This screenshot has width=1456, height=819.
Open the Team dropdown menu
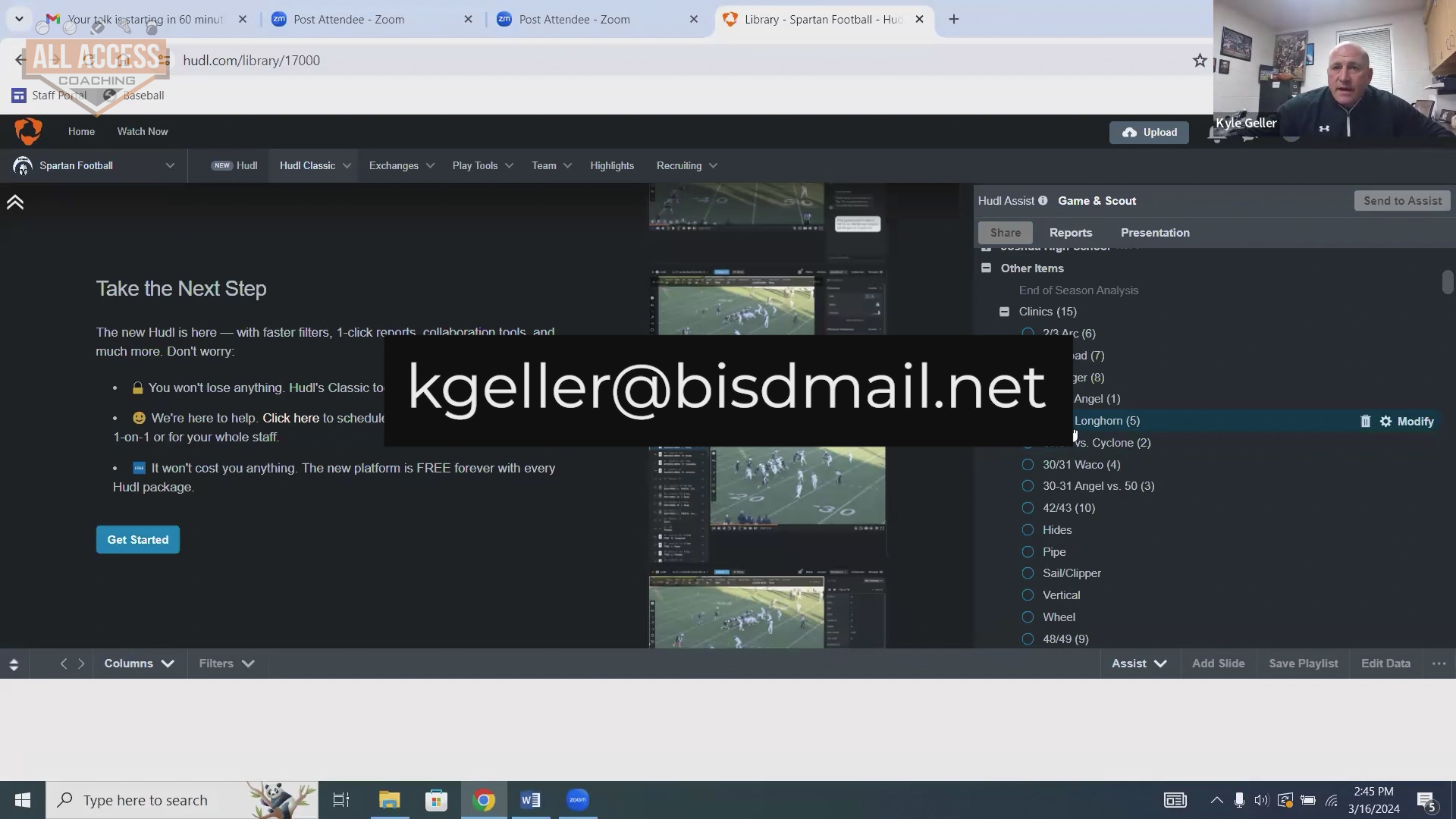tap(551, 165)
